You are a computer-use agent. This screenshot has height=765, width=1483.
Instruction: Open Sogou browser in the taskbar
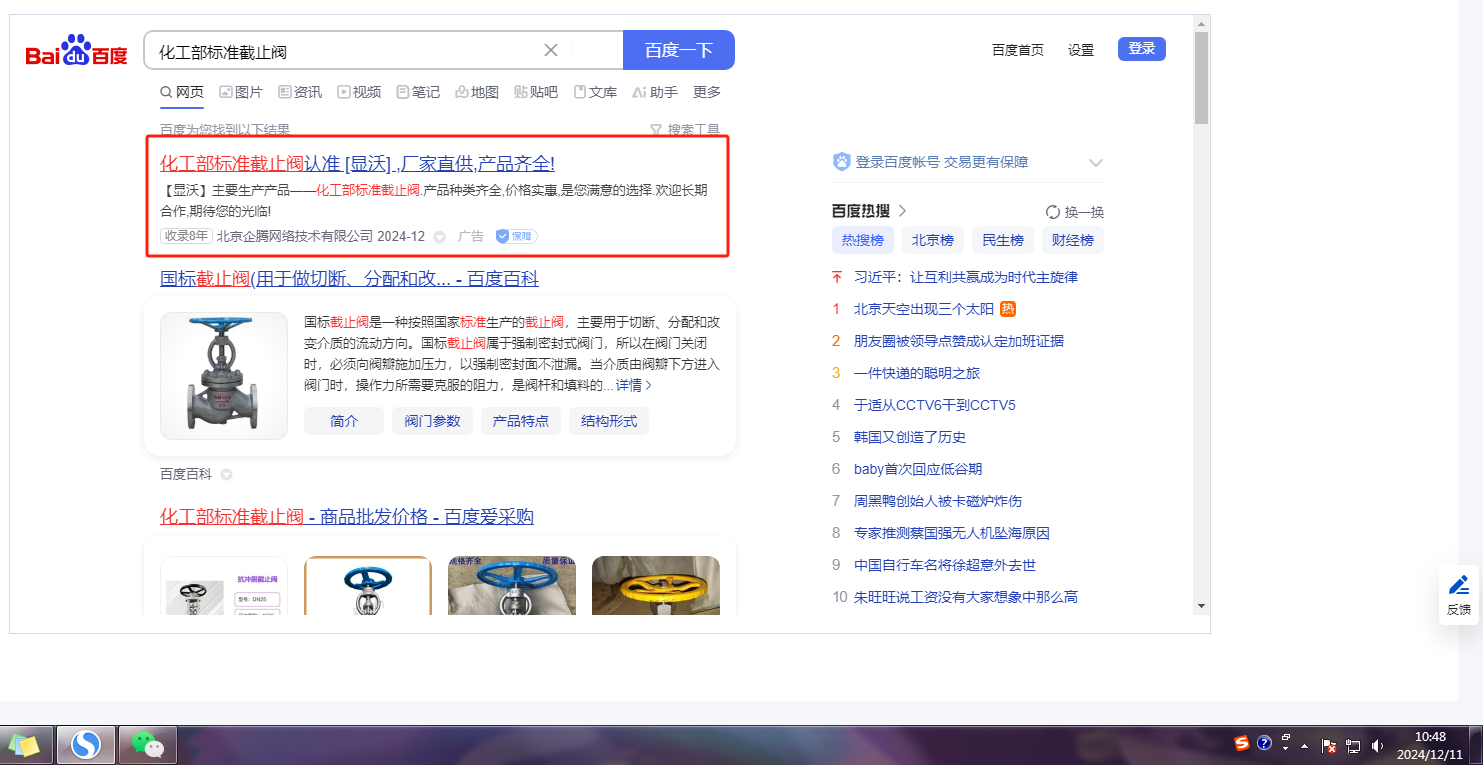(86, 745)
